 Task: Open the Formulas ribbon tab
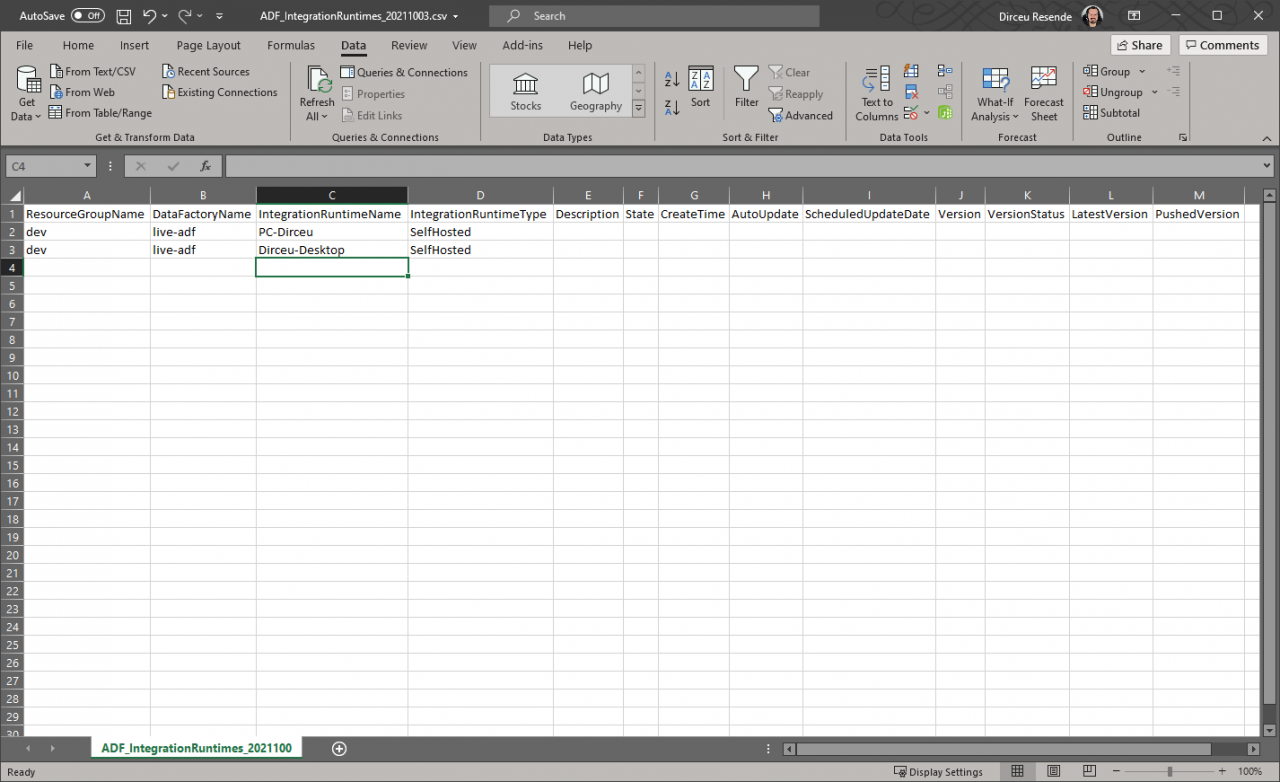(291, 45)
